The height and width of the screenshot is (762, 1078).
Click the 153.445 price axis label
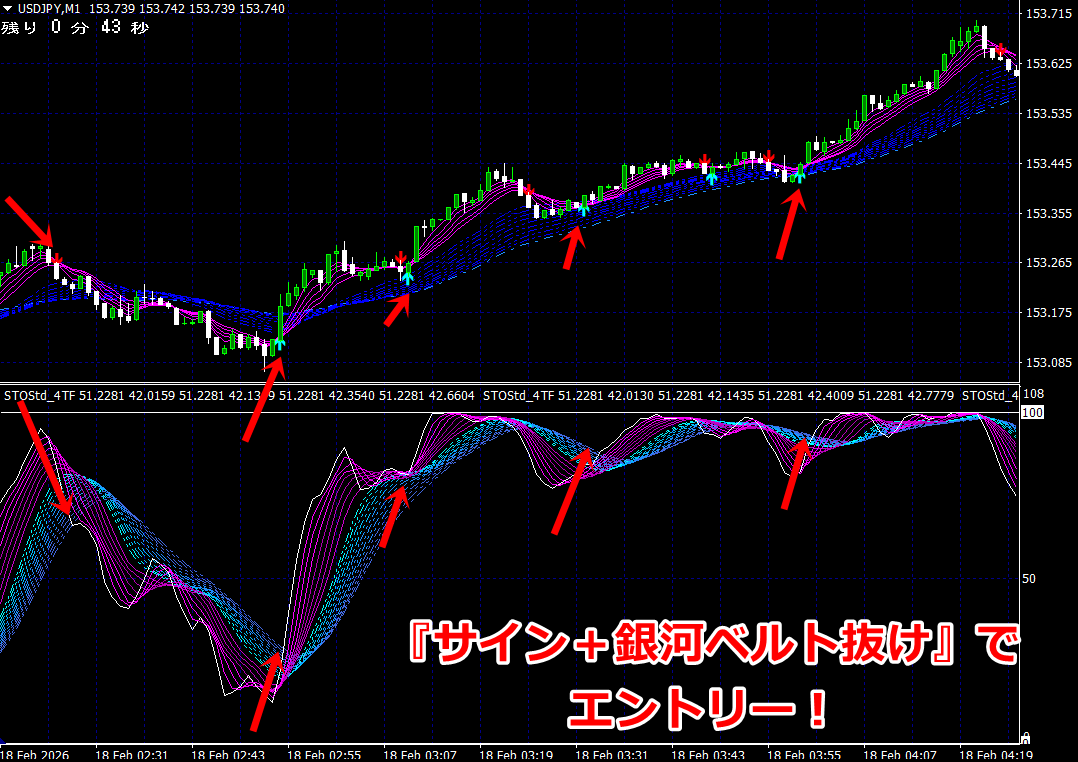1048,164
